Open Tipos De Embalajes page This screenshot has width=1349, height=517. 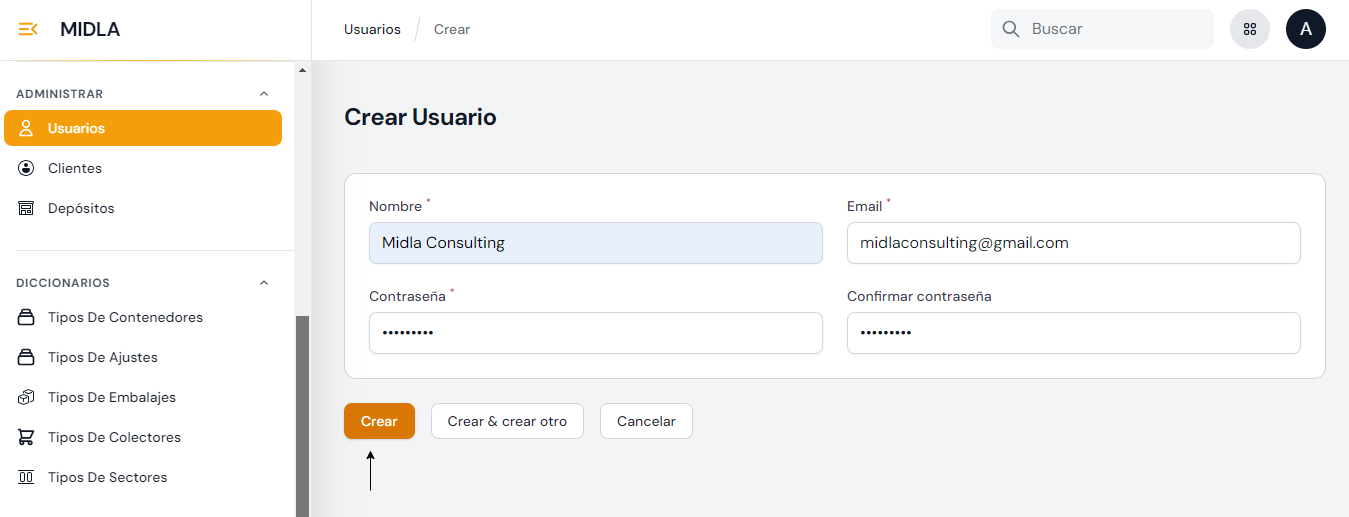pyautogui.click(x=111, y=397)
